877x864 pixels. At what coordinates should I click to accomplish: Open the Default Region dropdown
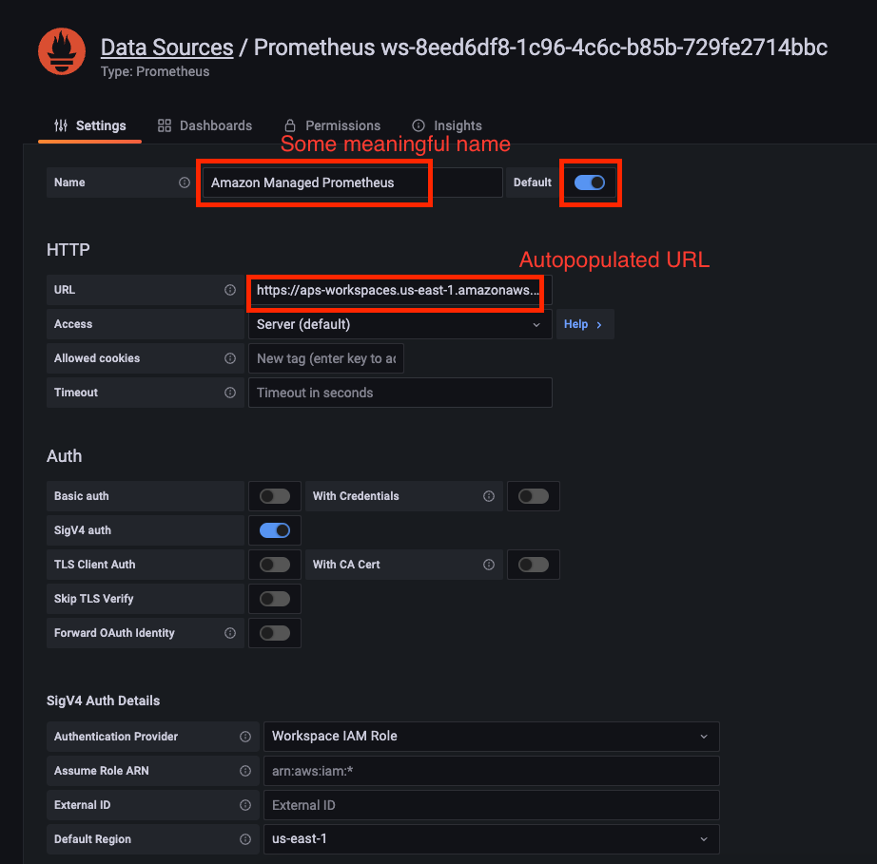pos(490,839)
